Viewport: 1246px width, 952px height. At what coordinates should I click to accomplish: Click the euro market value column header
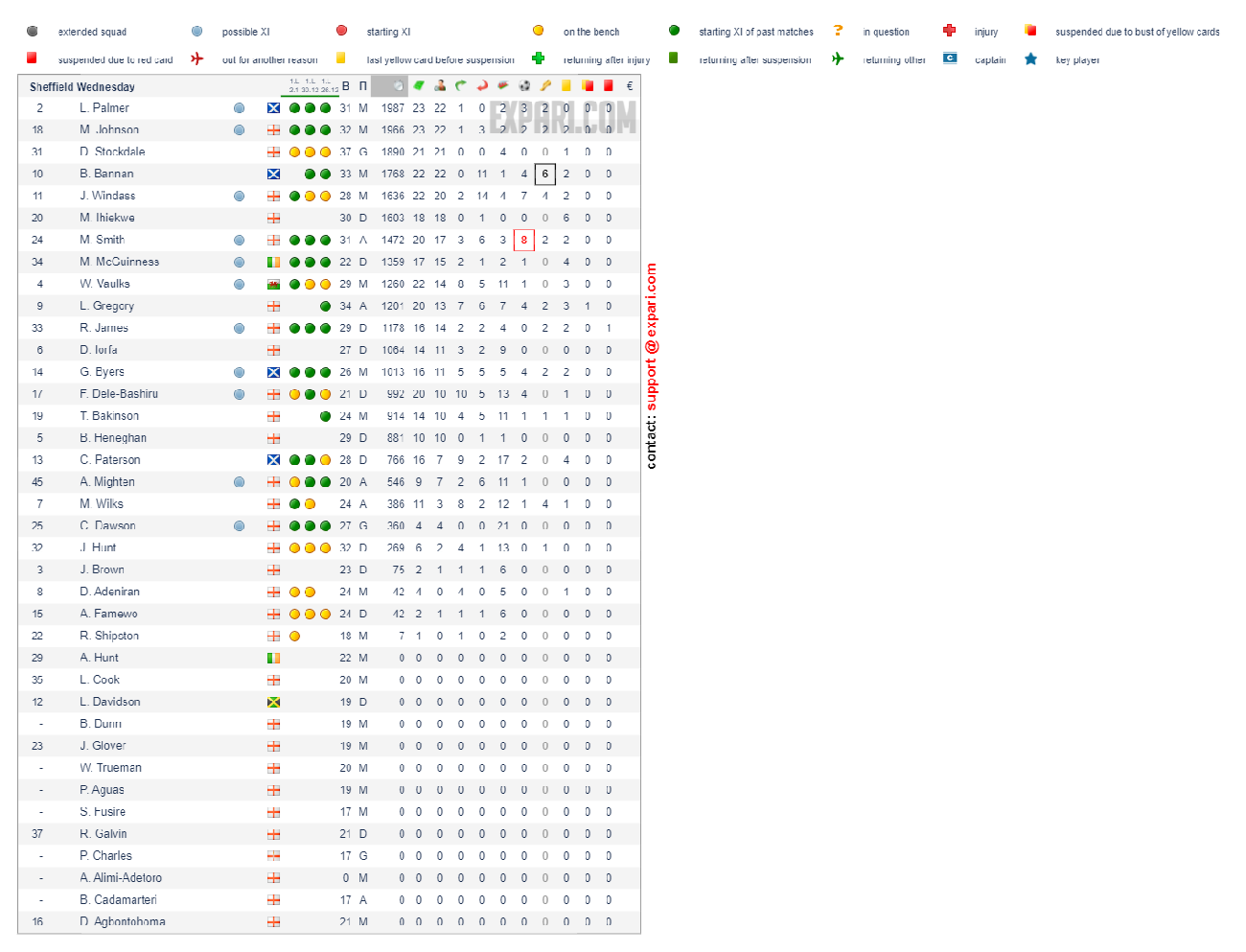630,86
